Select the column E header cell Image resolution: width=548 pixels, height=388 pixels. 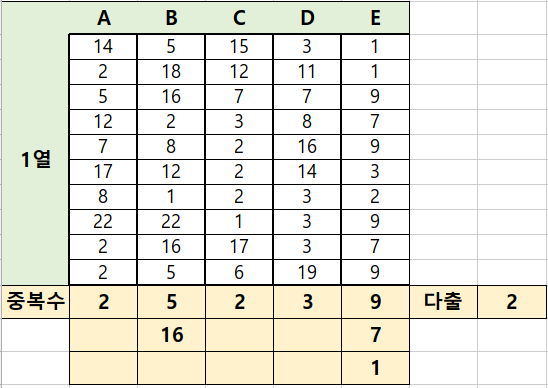[375, 17]
